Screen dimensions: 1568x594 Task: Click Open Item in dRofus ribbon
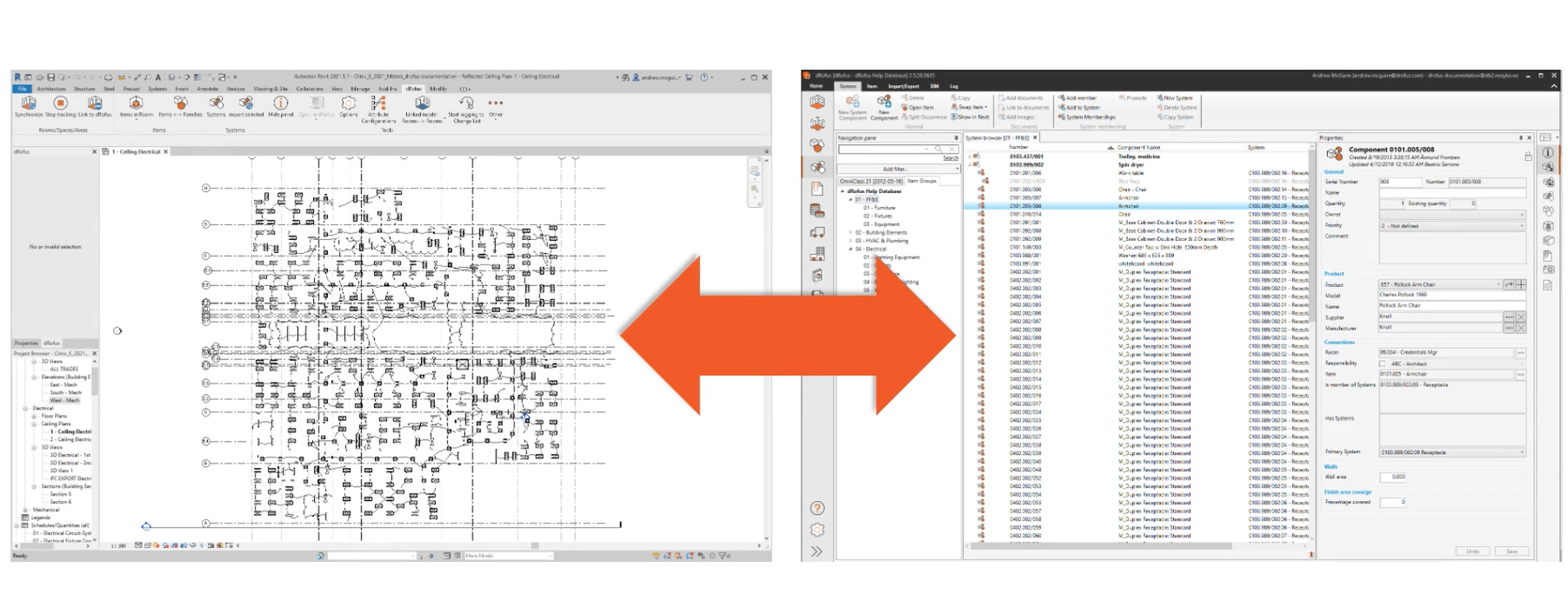917,108
